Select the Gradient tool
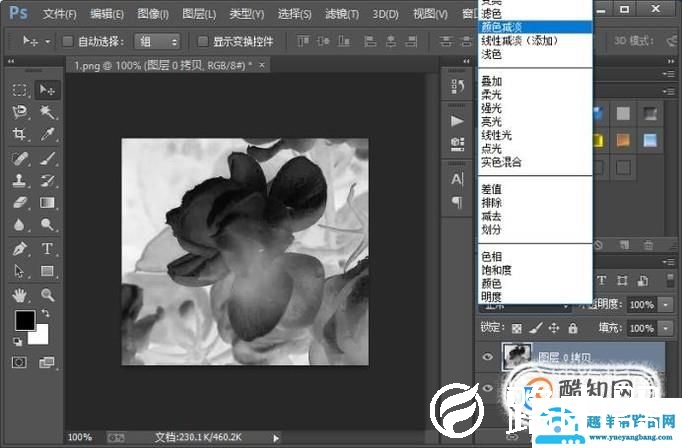This screenshot has width=682, height=448. (47, 203)
